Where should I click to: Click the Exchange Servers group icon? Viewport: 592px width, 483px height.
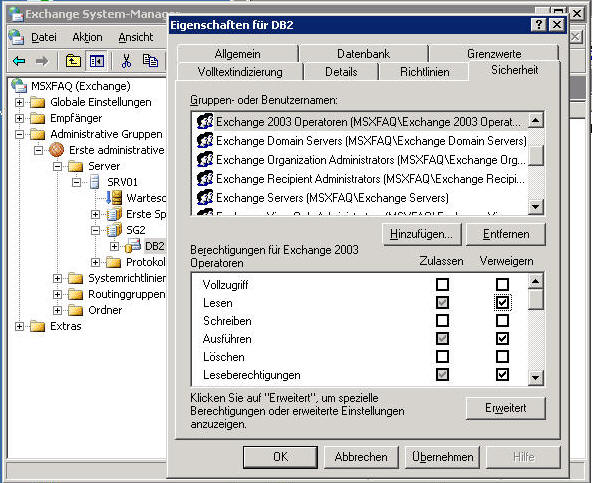pyautogui.click(x=205, y=197)
